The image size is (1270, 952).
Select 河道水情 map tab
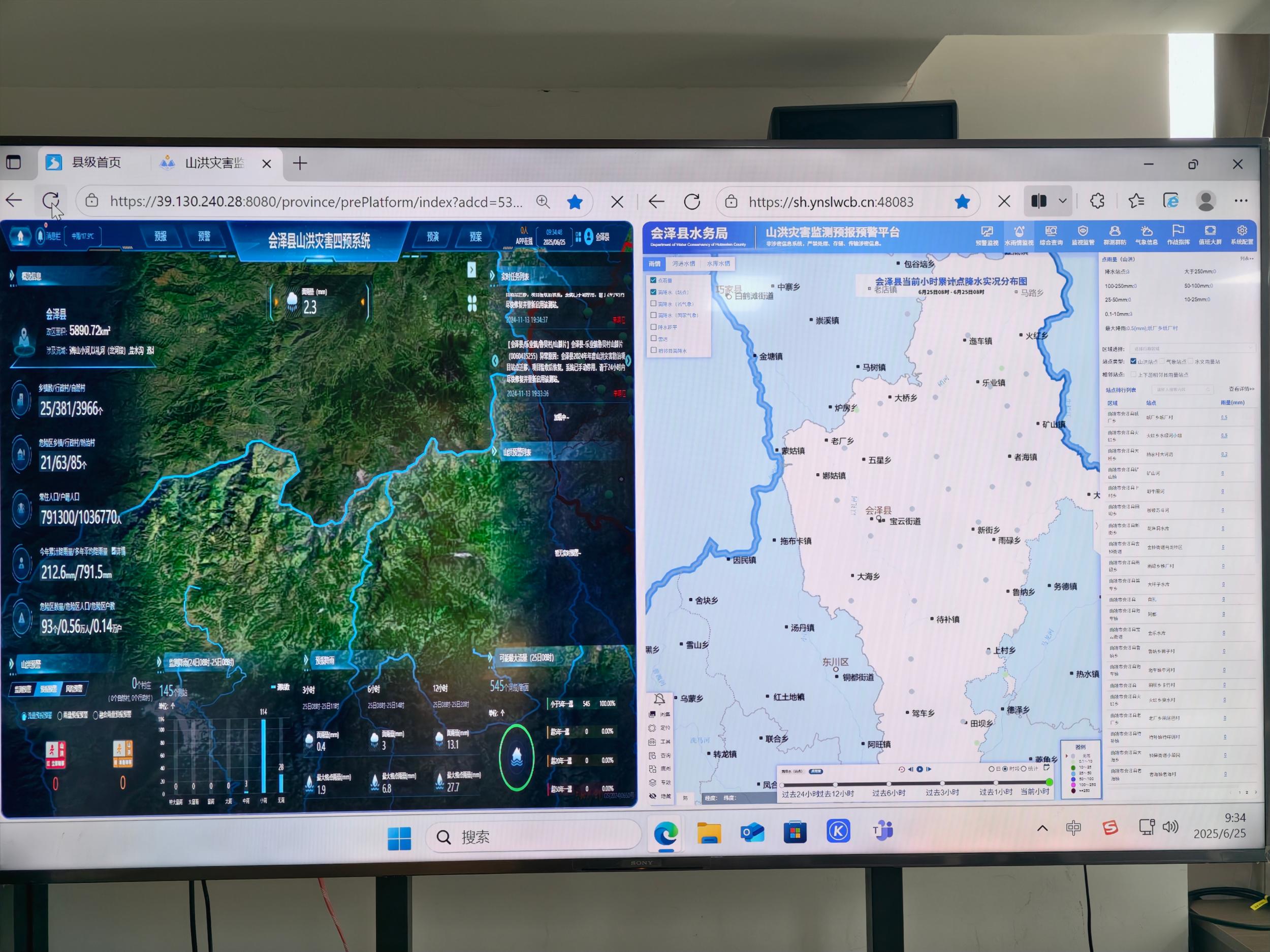point(684,264)
